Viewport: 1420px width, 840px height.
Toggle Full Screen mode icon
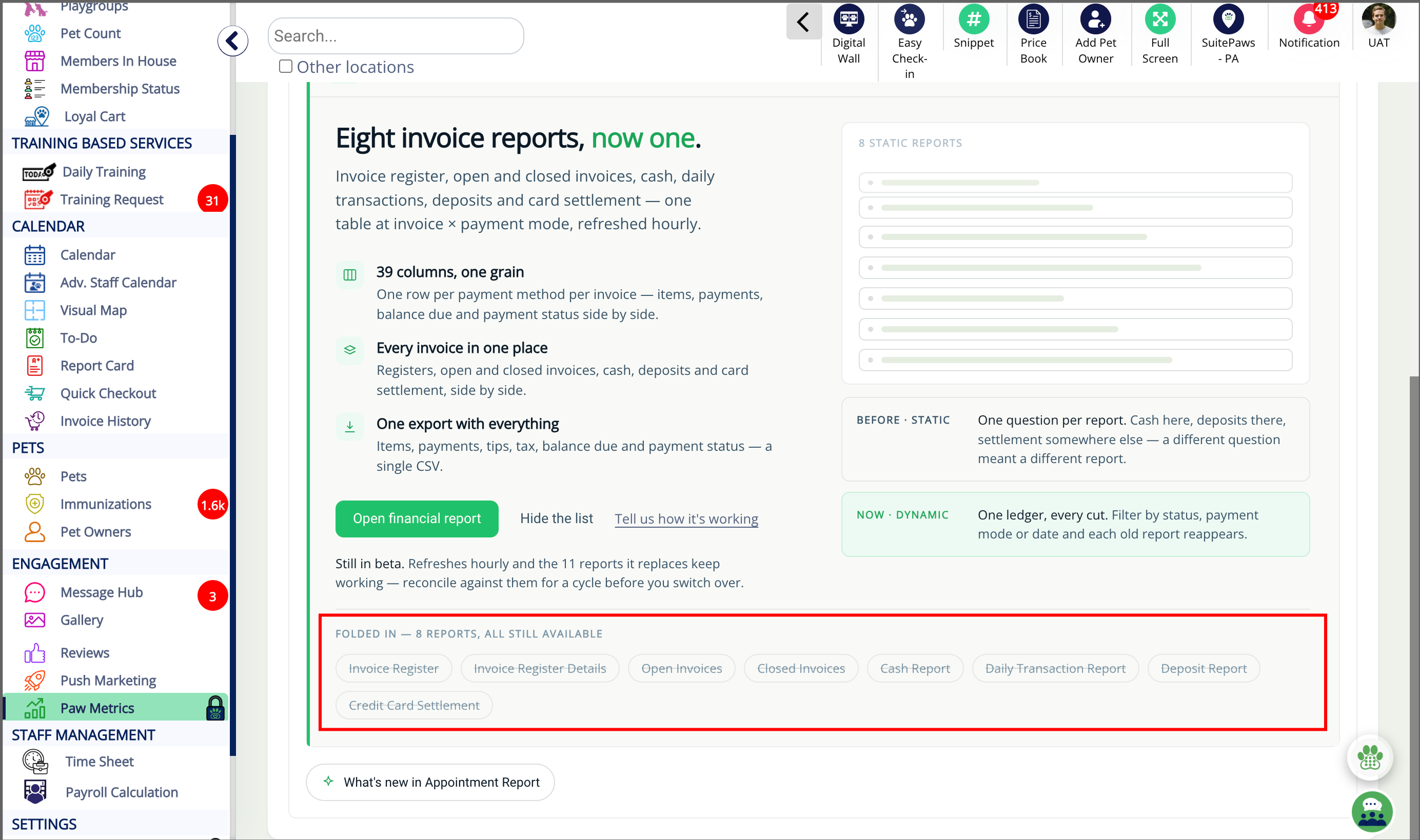[x=1159, y=19]
